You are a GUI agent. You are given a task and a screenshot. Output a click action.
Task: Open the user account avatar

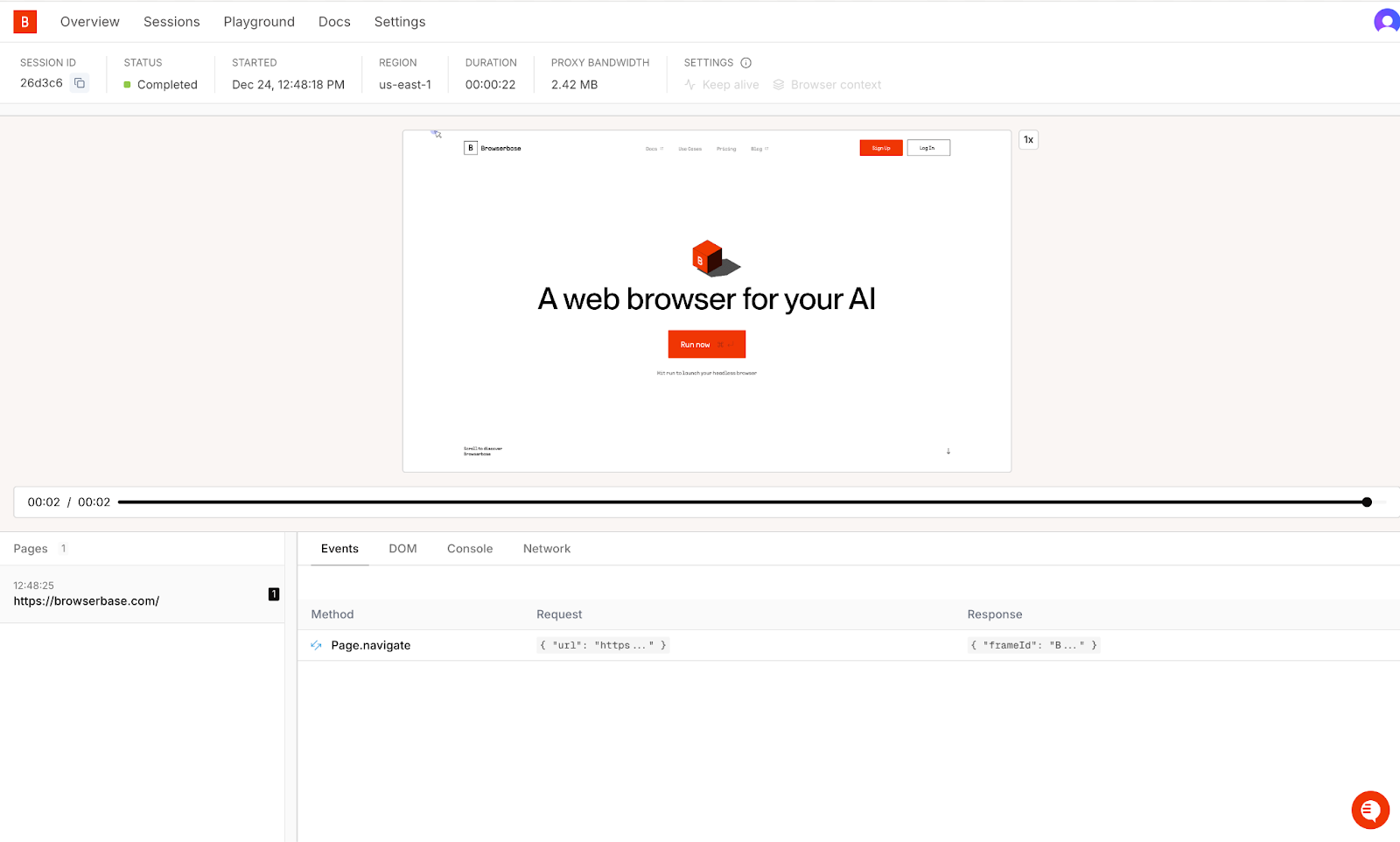point(1387,21)
